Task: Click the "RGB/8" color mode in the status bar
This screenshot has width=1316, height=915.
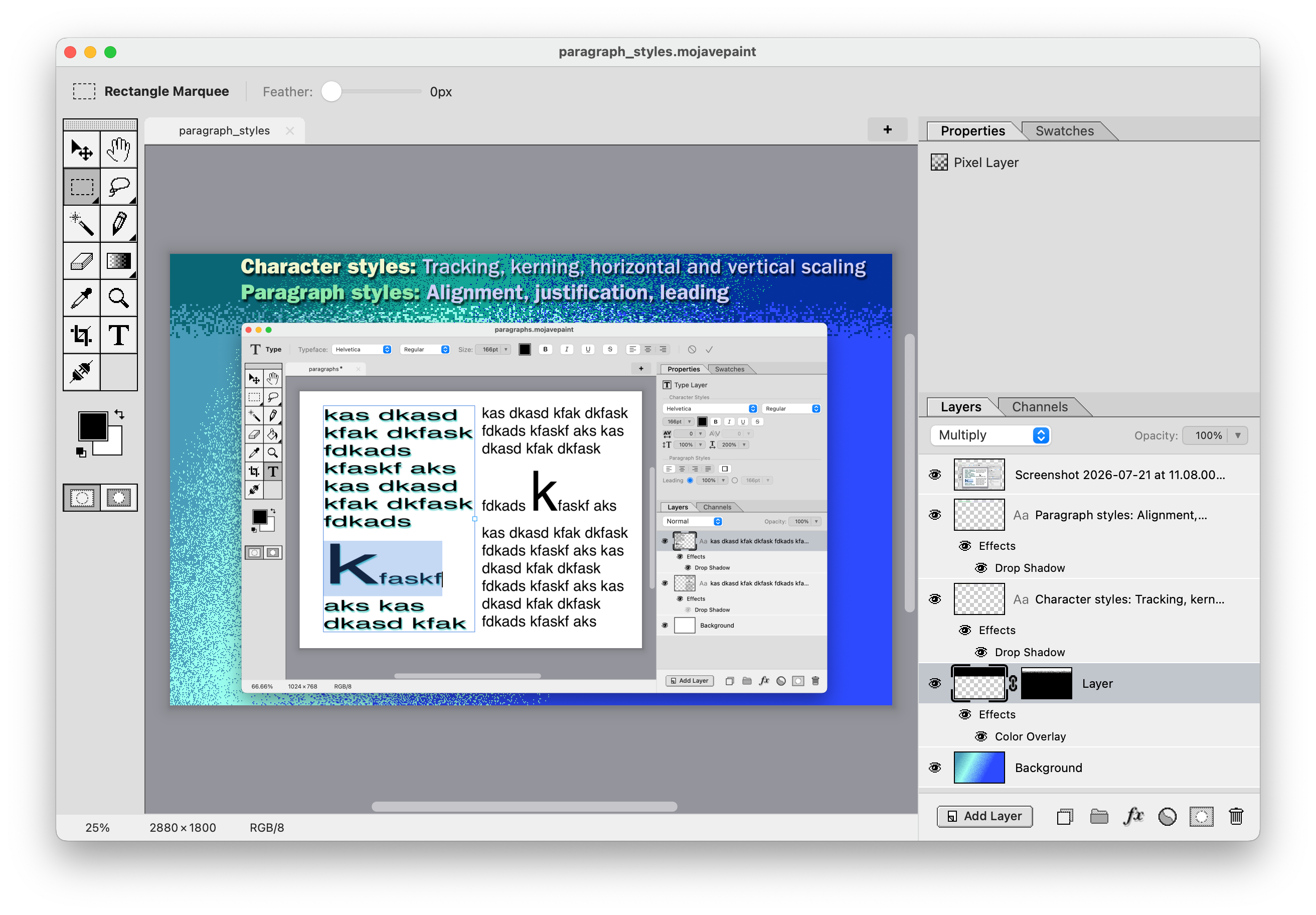Action: tap(266, 828)
